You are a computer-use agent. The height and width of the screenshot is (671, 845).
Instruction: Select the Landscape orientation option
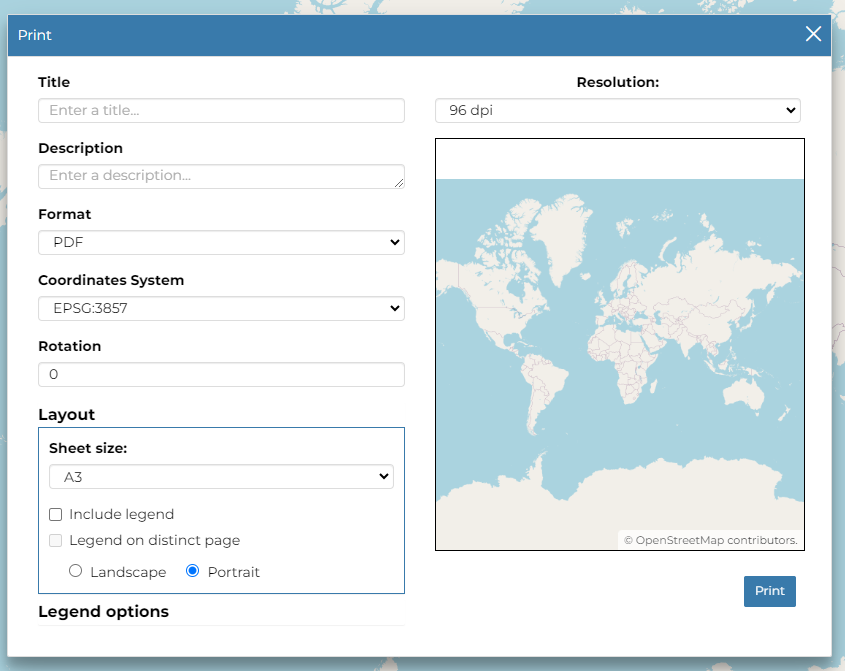pyautogui.click(x=75, y=572)
